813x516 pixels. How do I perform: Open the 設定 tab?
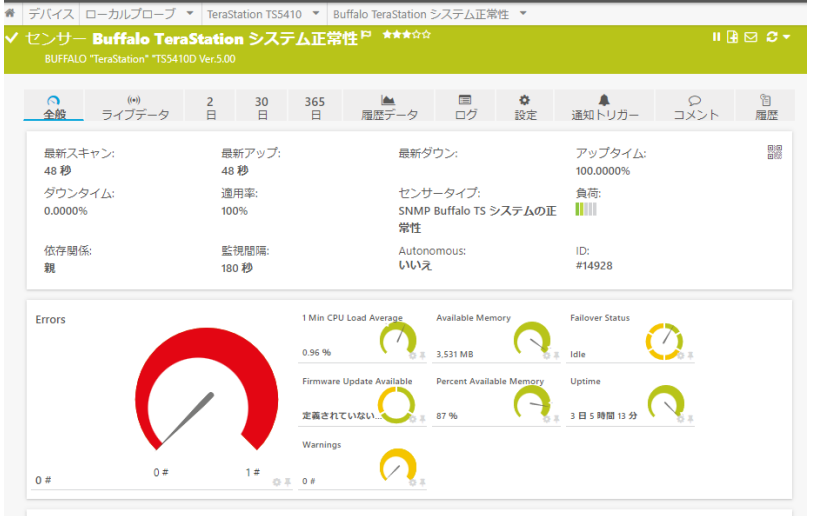coord(525,106)
